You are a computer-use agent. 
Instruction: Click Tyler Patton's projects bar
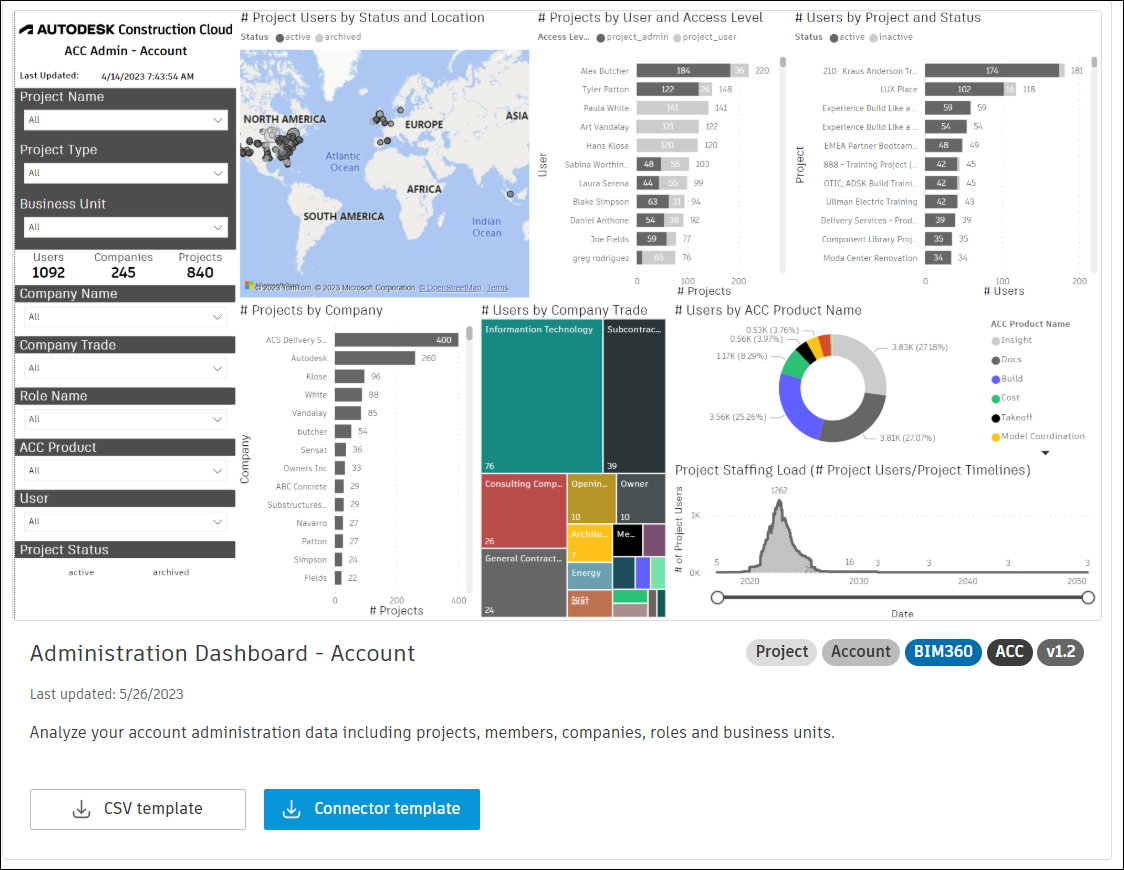point(674,89)
